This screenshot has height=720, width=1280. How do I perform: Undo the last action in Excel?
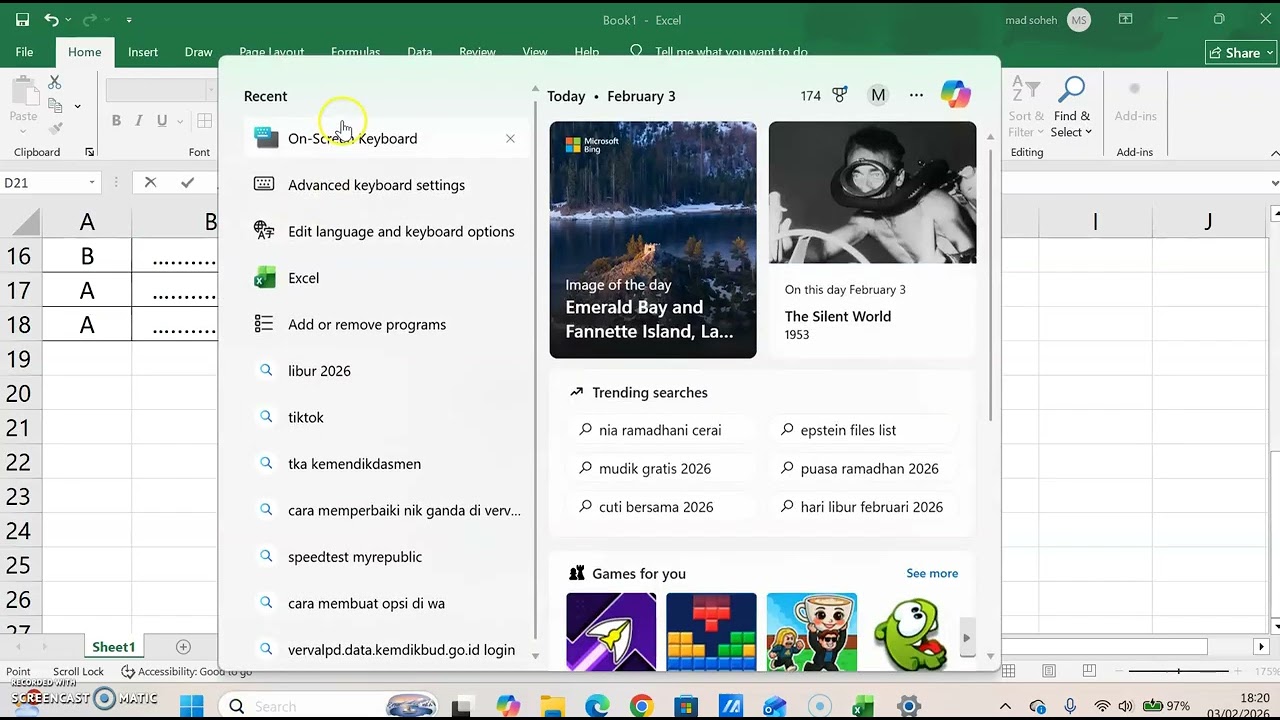(51, 20)
